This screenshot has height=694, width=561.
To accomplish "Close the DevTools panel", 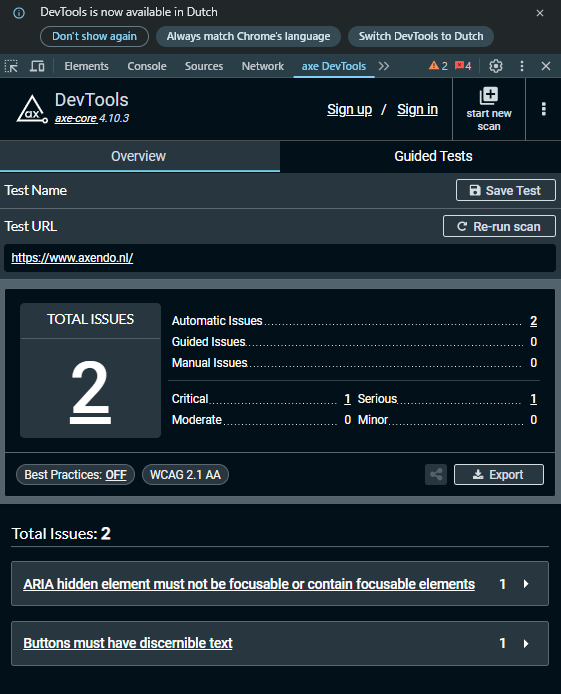I will coord(546,66).
